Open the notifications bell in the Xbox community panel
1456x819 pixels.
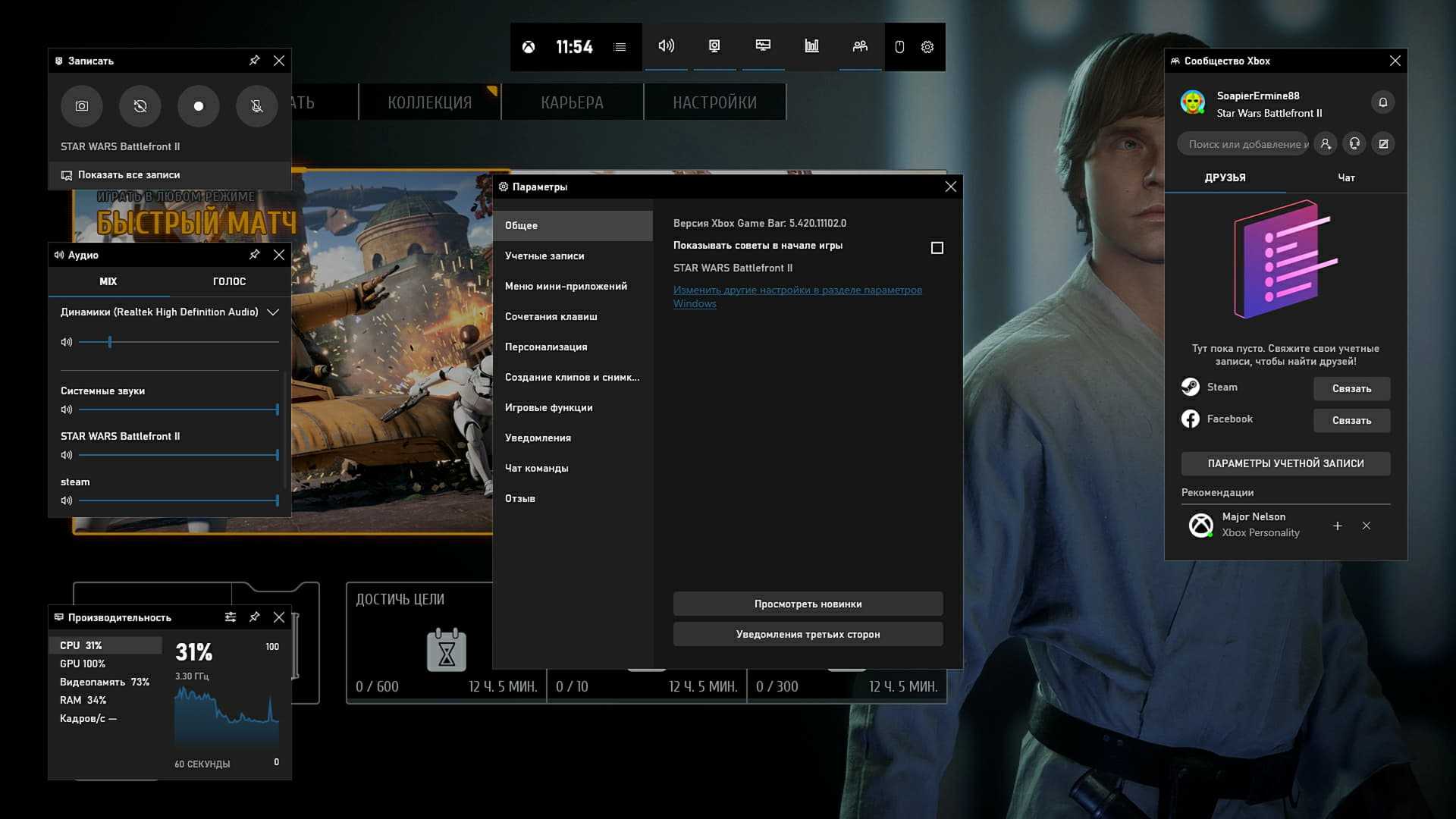click(x=1382, y=102)
